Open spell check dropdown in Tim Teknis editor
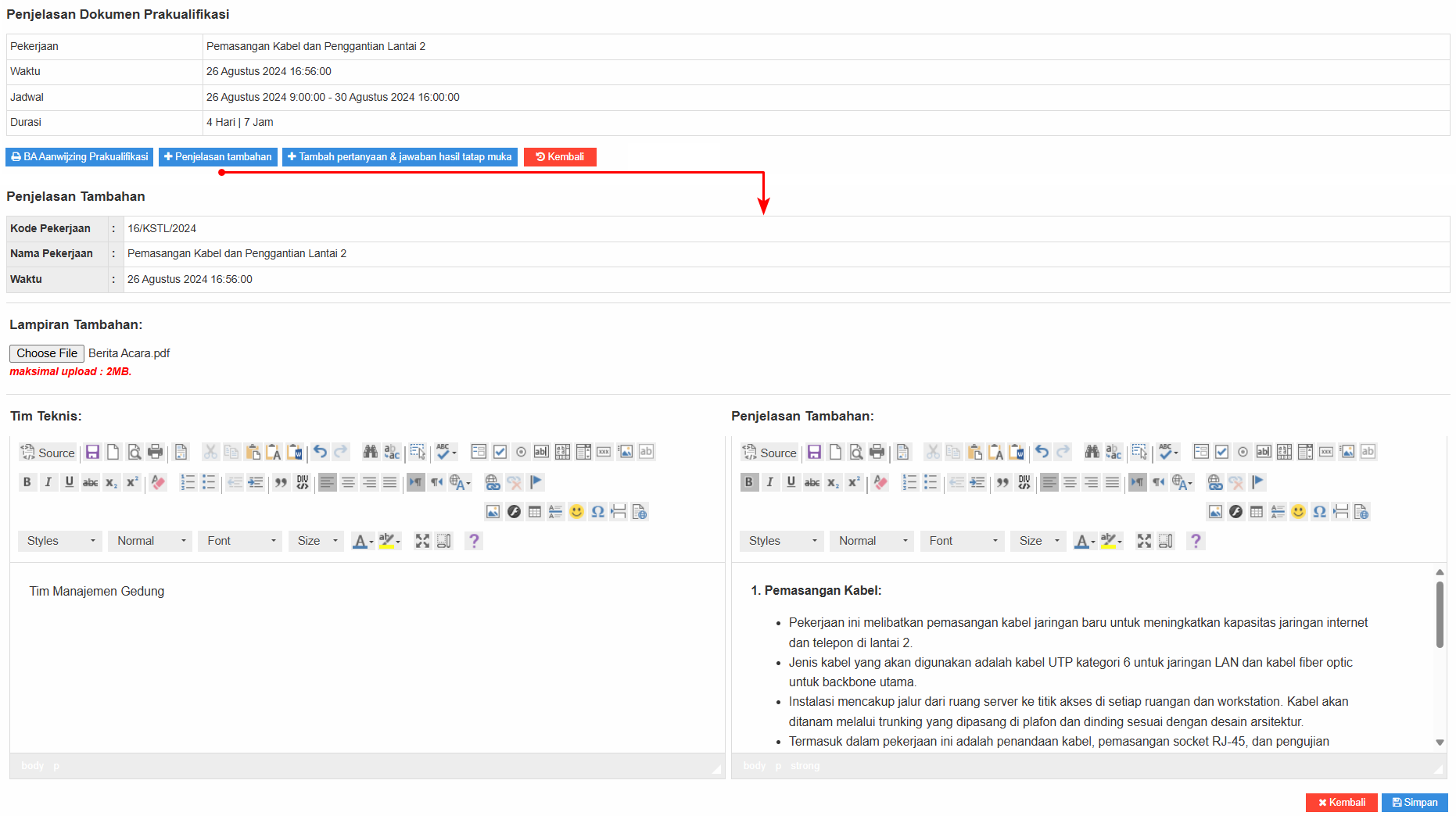This screenshot has width=1456, height=816. pyautogui.click(x=446, y=452)
